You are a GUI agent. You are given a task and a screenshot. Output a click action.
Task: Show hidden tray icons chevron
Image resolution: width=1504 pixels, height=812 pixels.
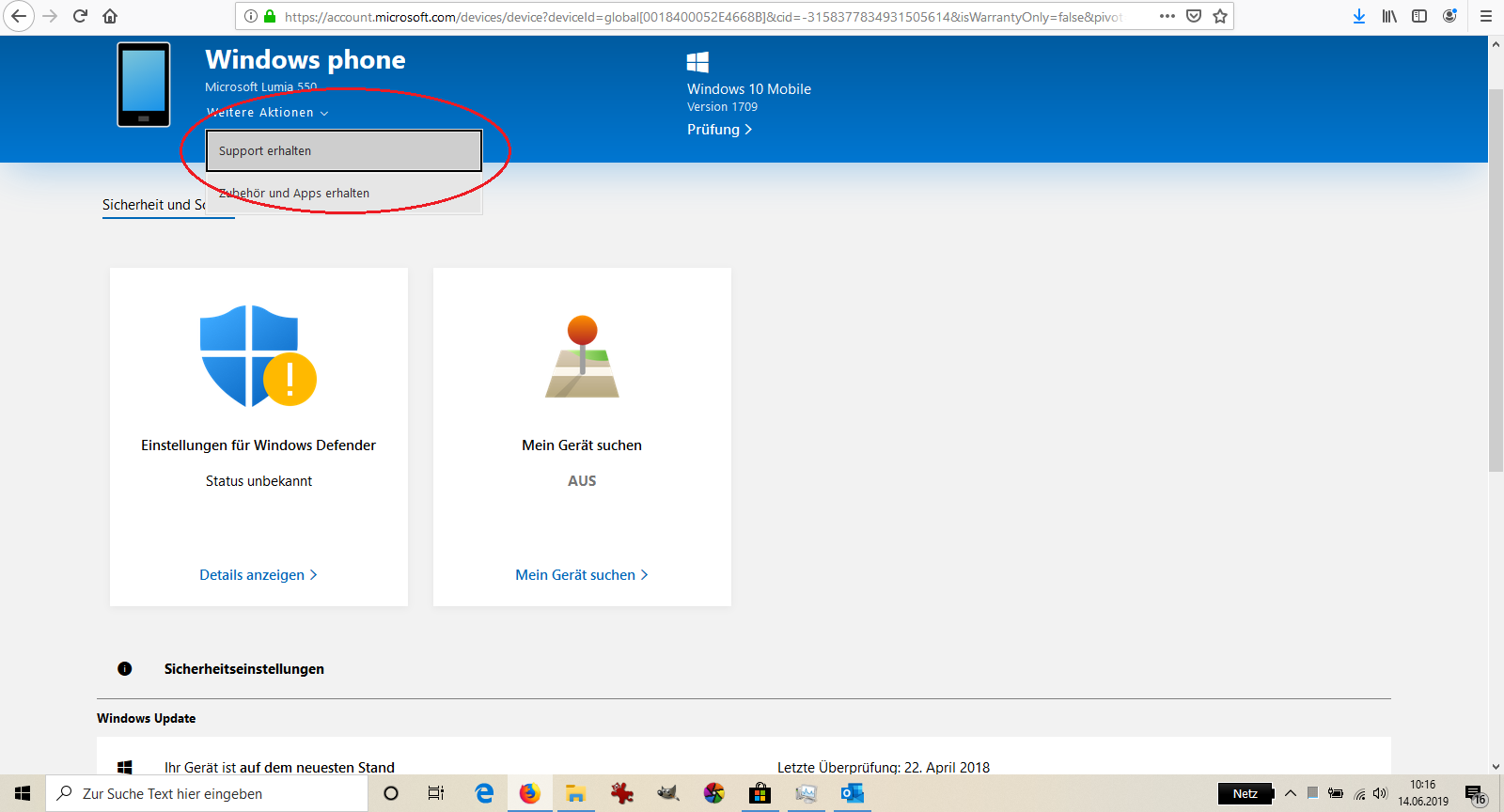coord(1291,793)
